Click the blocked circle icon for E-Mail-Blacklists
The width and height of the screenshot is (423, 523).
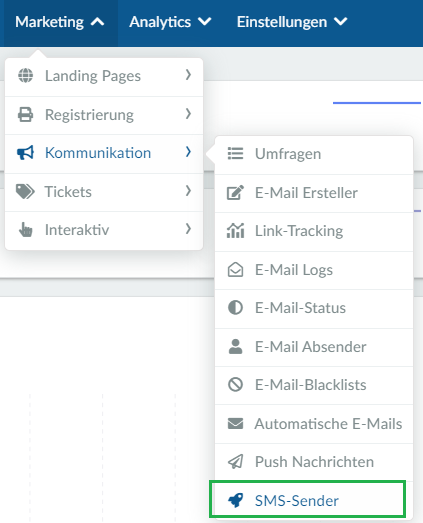pos(236,384)
